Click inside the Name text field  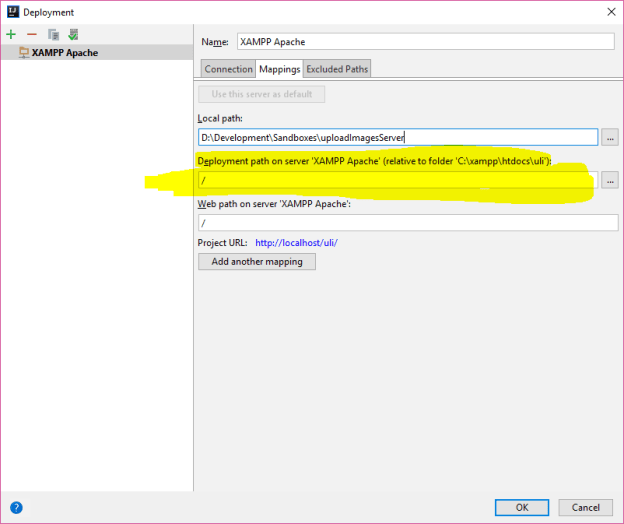pyautogui.click(x=424, y=42)
